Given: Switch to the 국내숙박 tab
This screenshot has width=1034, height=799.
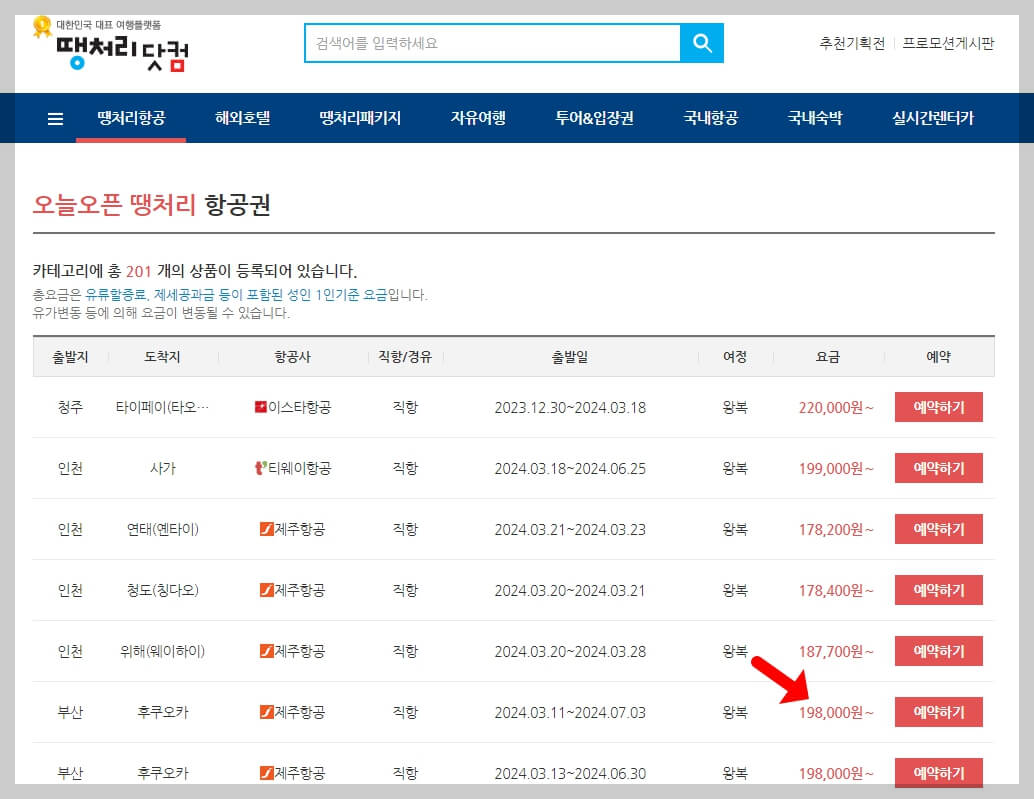Looking at the screenshot, I should pyautogui.click(x=818, y=117).
